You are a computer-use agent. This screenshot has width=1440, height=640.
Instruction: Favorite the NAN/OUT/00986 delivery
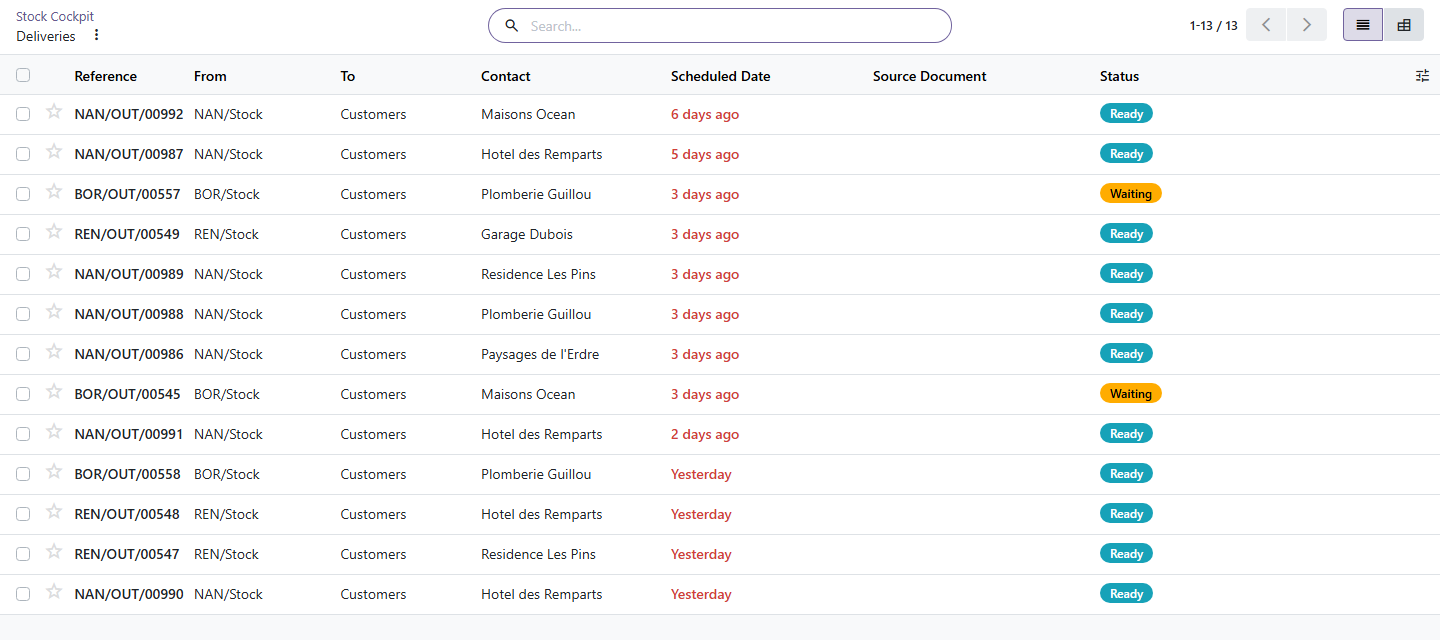click(x=54, y=352)
